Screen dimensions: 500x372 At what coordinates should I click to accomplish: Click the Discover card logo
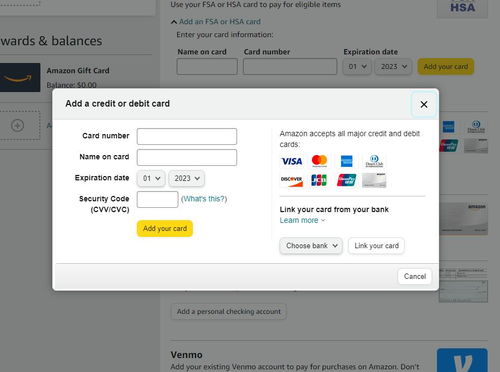[292, 180]
